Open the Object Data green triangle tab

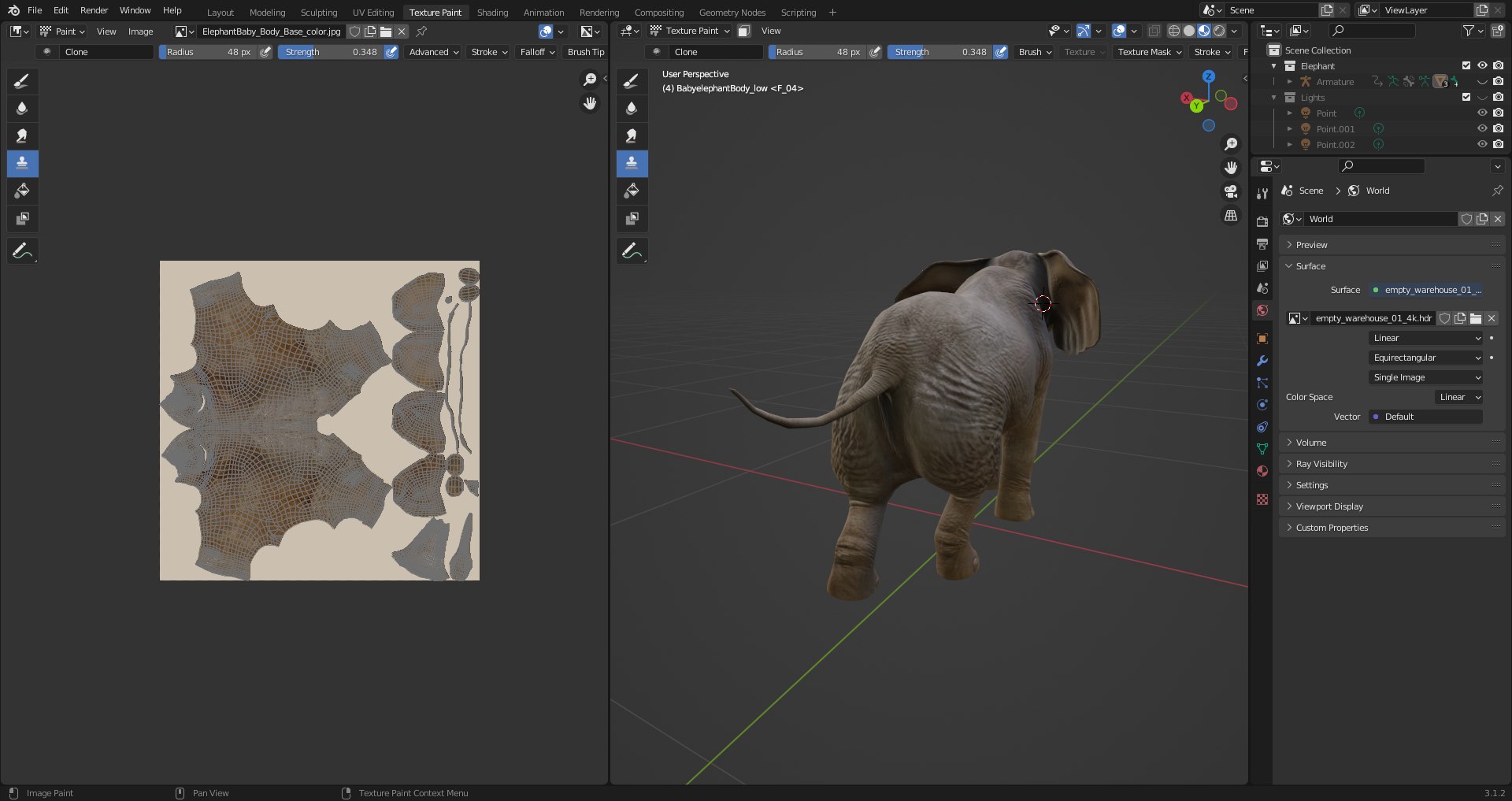tap(1262, 449)
